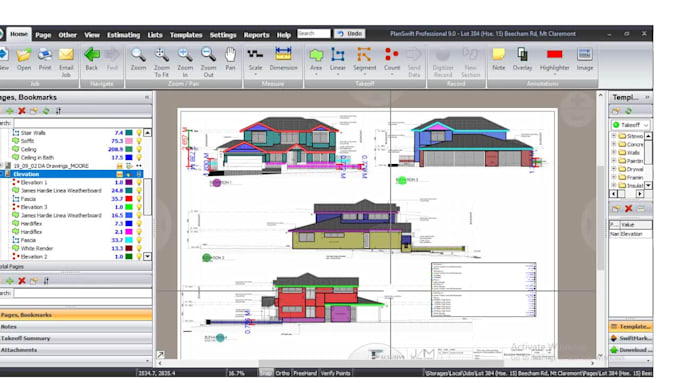Screen dimensions: 680x383
Task: Click the Download button in Templates panel
Action: [x=631, y=350]
